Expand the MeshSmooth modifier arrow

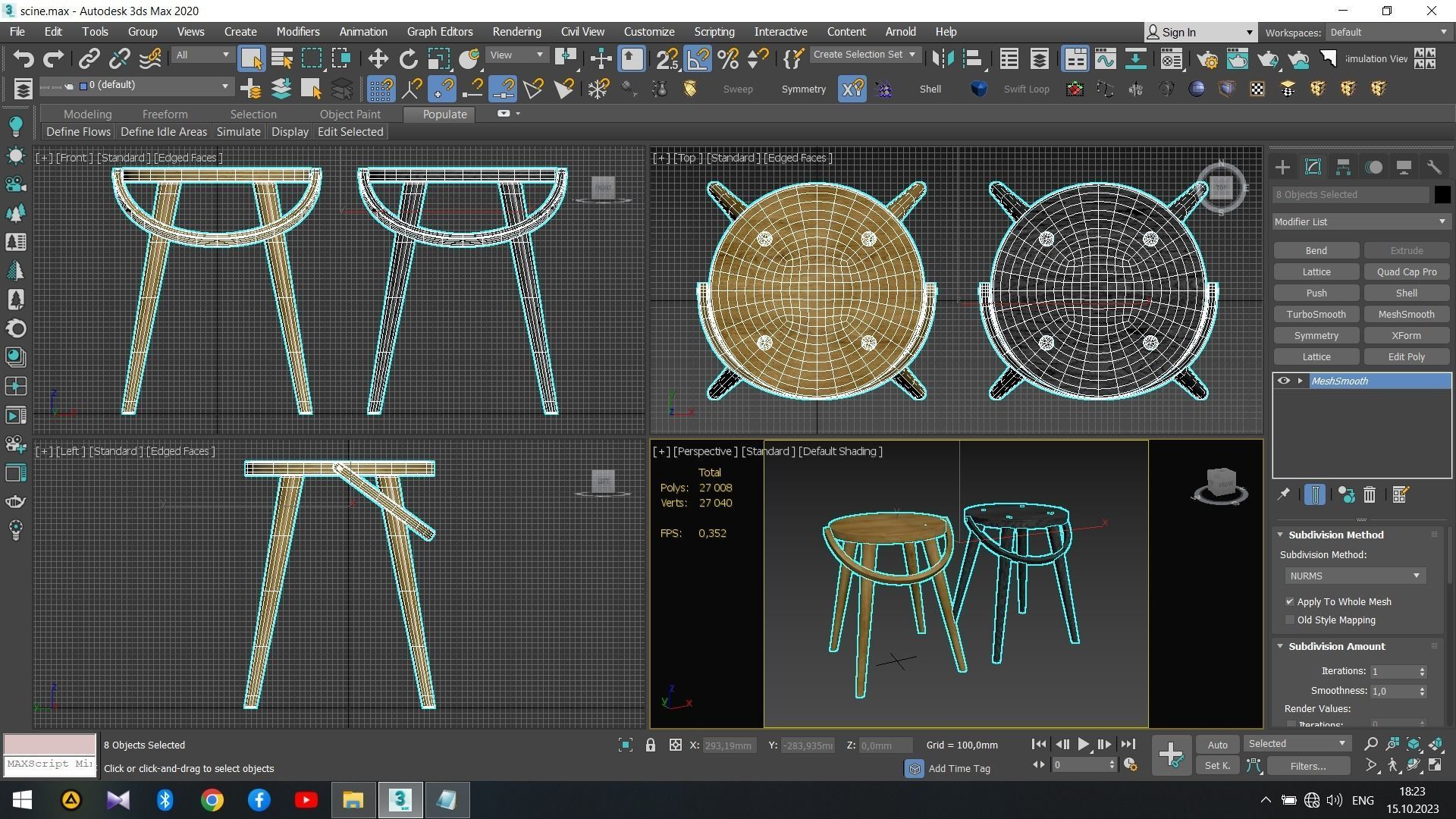point(1300,381)
